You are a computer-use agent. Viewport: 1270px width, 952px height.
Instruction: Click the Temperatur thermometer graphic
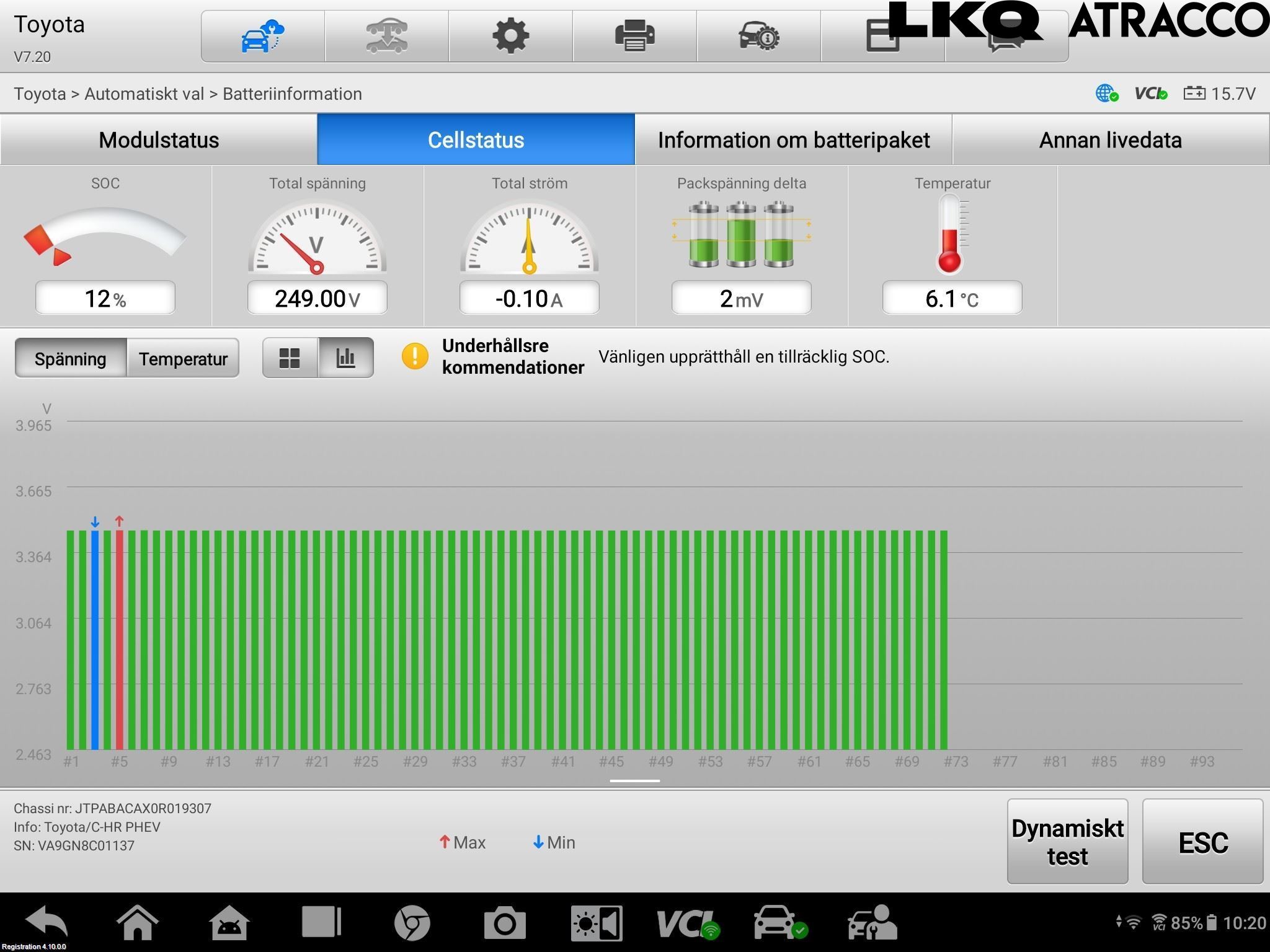tap(952, 234)
